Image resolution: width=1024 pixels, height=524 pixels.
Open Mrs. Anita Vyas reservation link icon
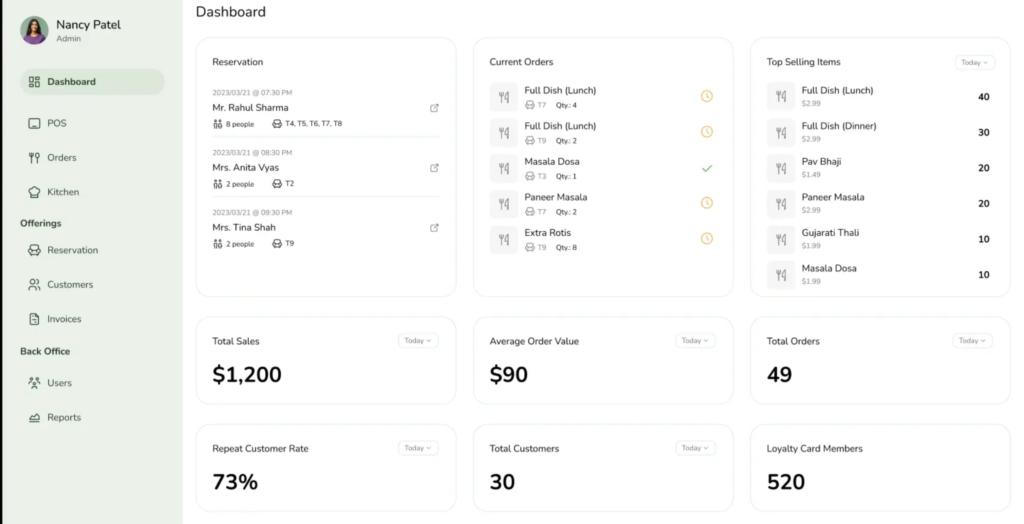pos(434,168)
